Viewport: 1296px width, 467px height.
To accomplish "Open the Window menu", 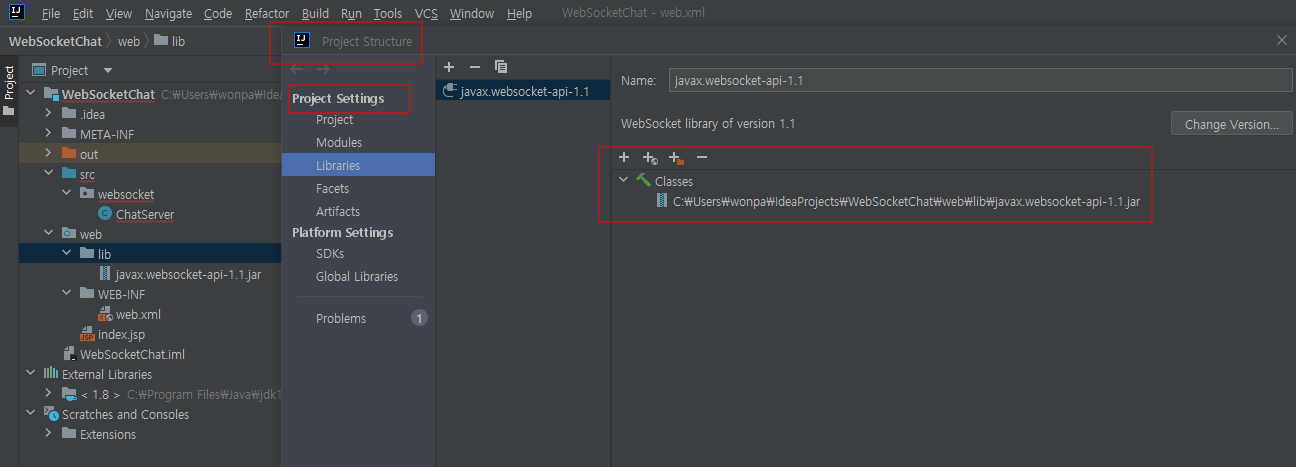I will (472, 14).
